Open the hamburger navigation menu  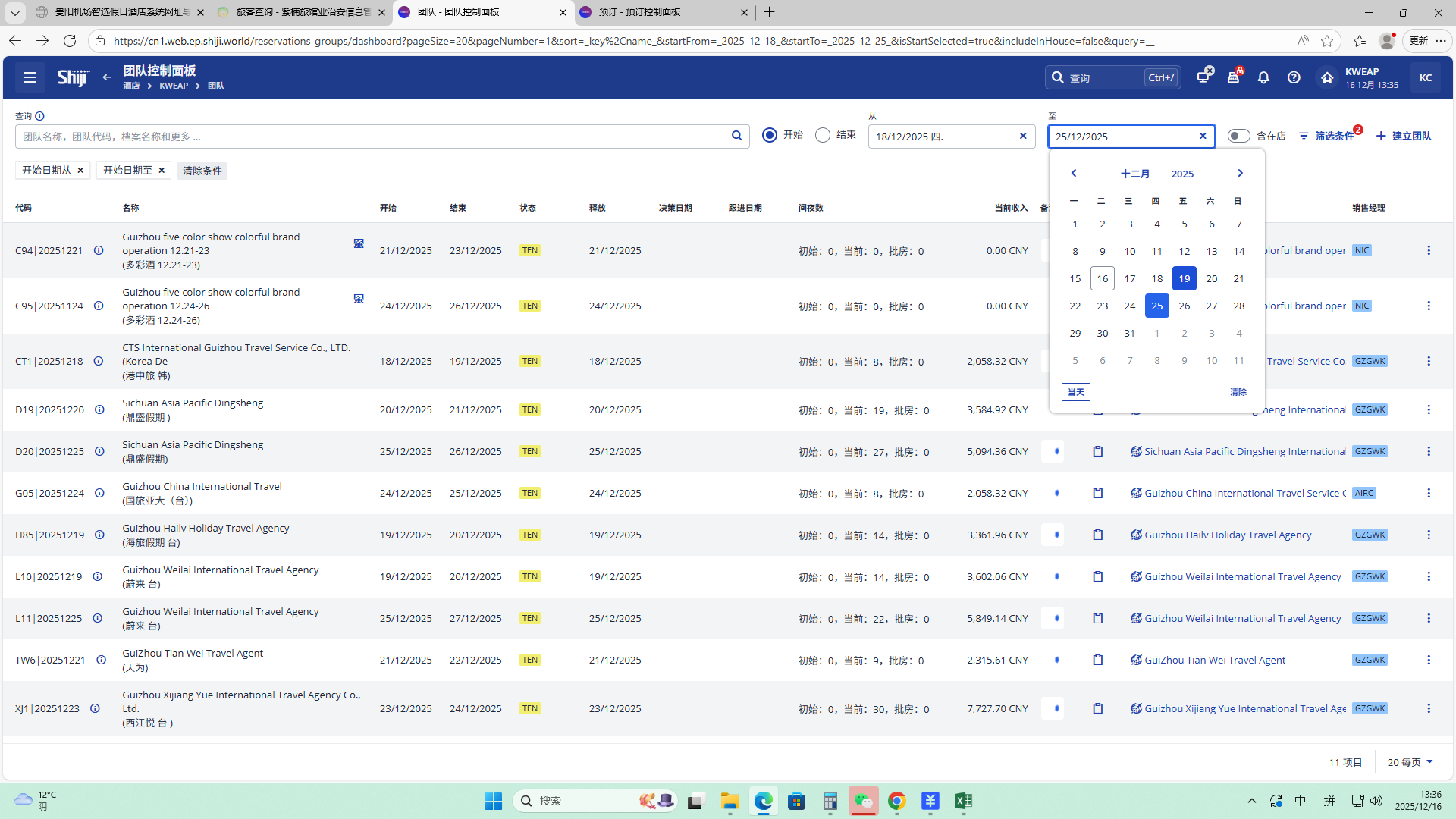[30, 77]
